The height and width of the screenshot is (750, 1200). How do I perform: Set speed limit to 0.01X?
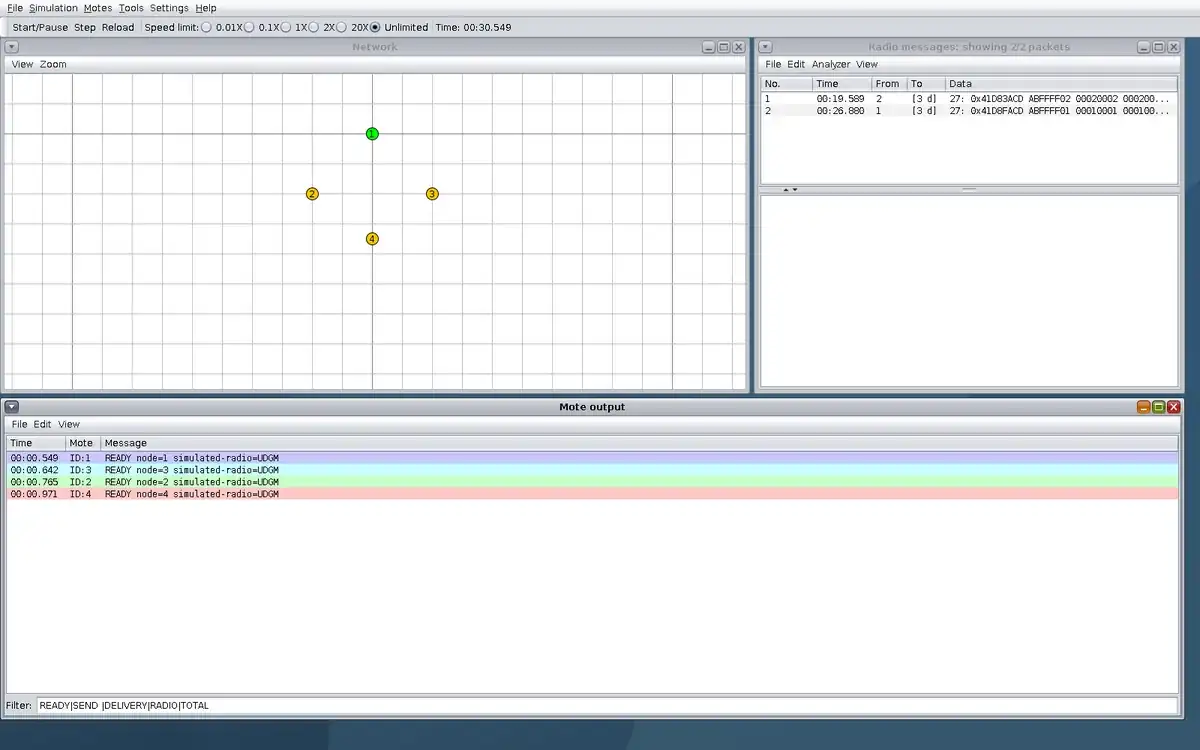click(x=207, y=27)
